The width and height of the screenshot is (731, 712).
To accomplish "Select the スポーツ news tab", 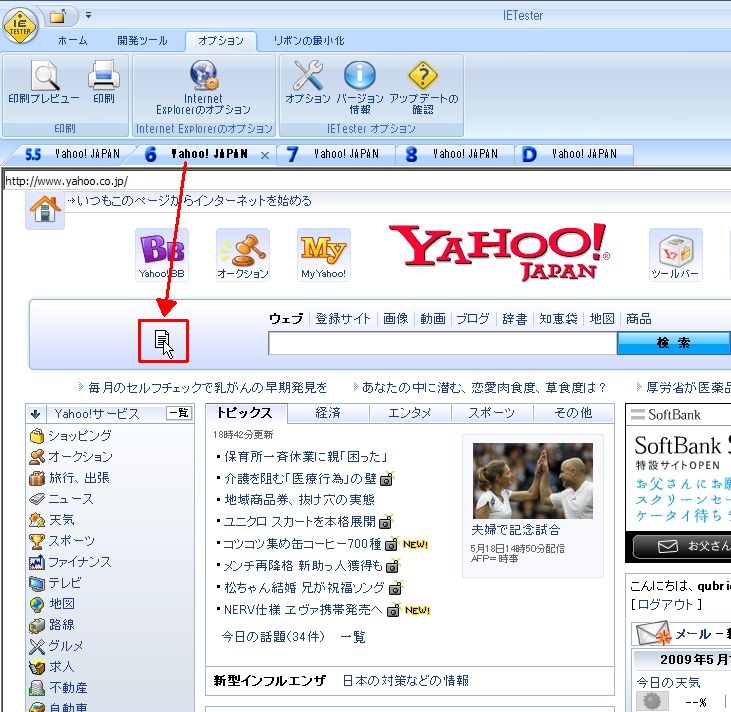I will point(492,413).
